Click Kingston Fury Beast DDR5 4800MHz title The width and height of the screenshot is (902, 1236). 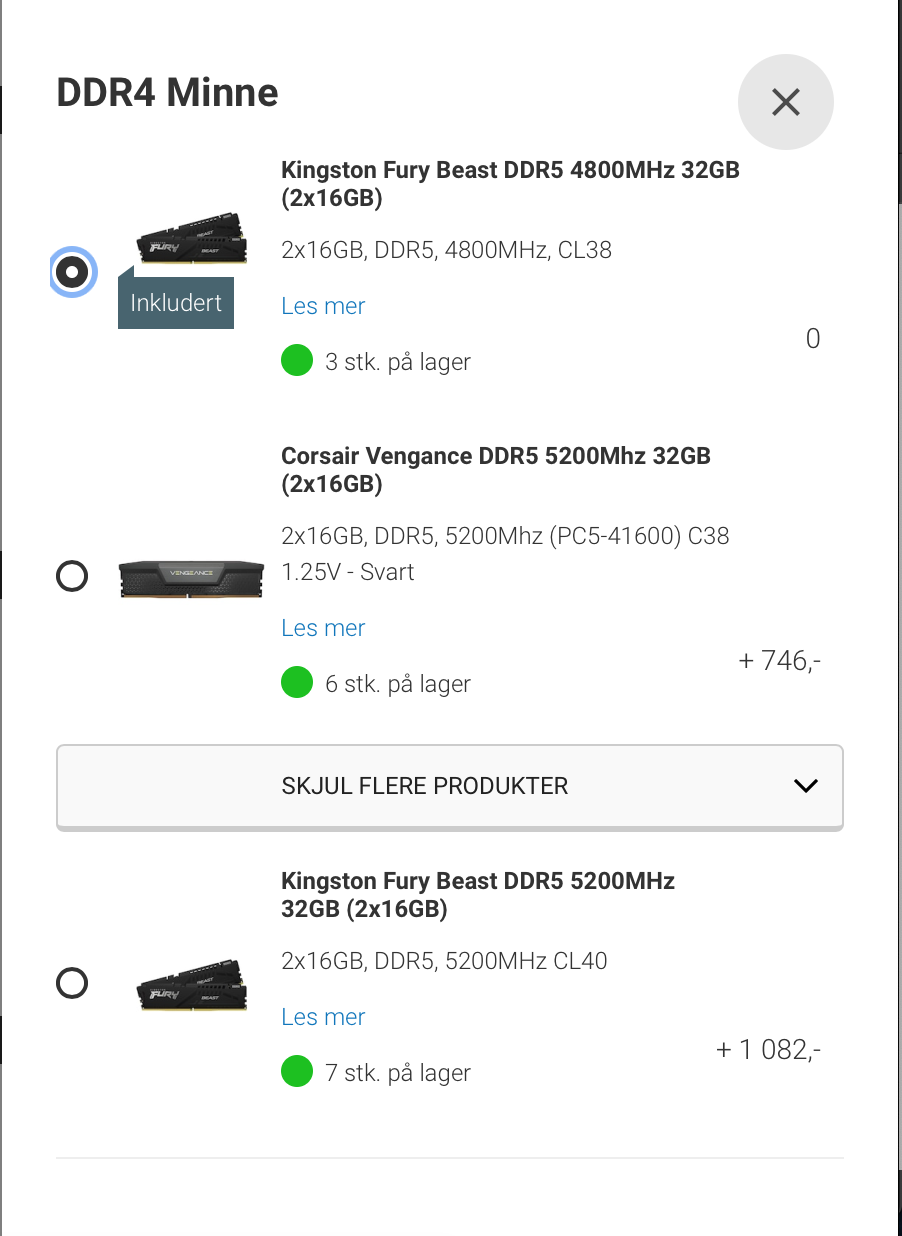coord(510,184)
